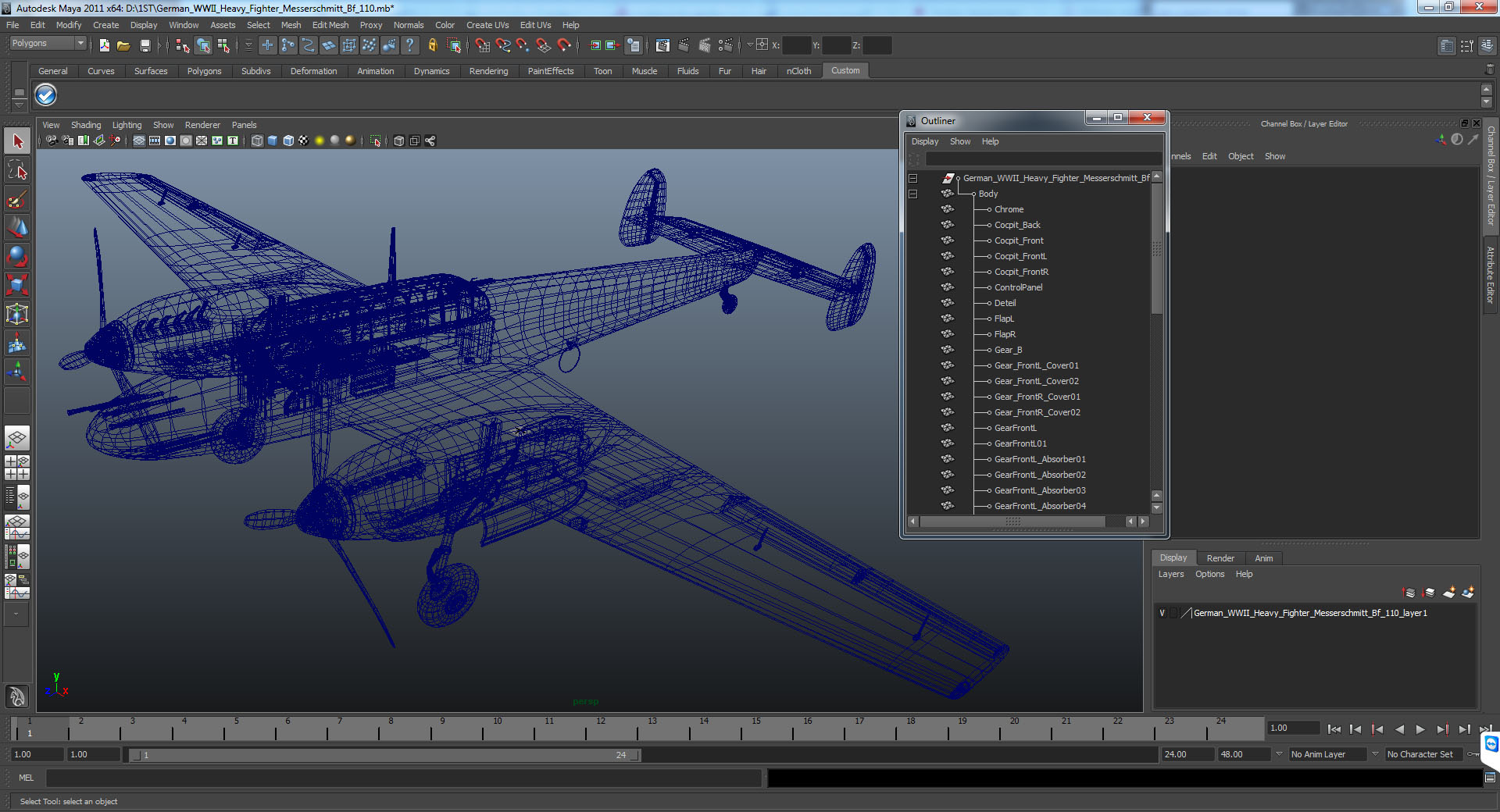Toggle make live surface magnet

click(x=564, y=45)
